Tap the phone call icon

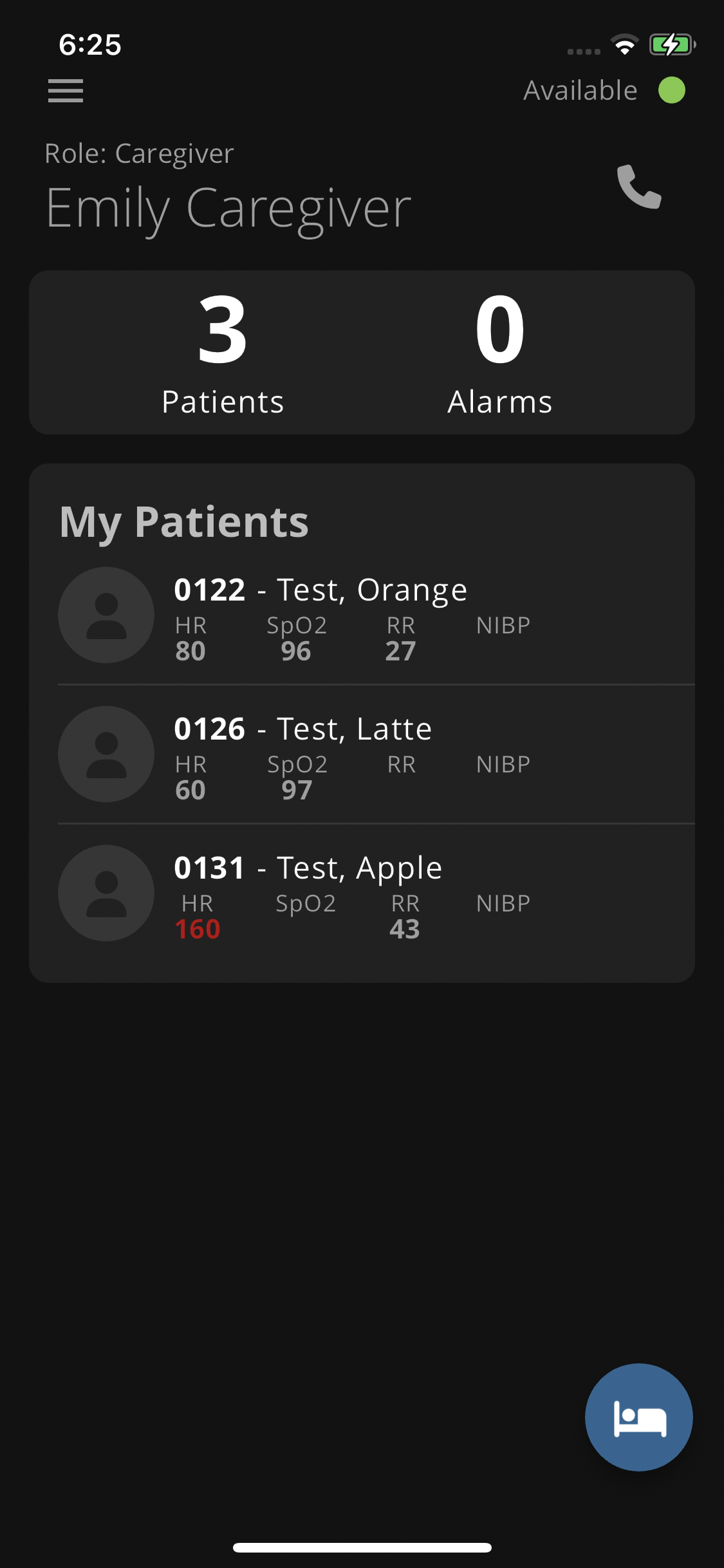(639, 187)
